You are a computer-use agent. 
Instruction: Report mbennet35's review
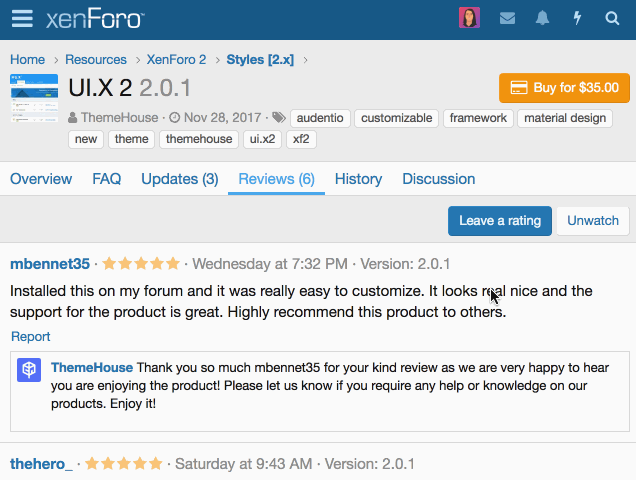point(30,337)
